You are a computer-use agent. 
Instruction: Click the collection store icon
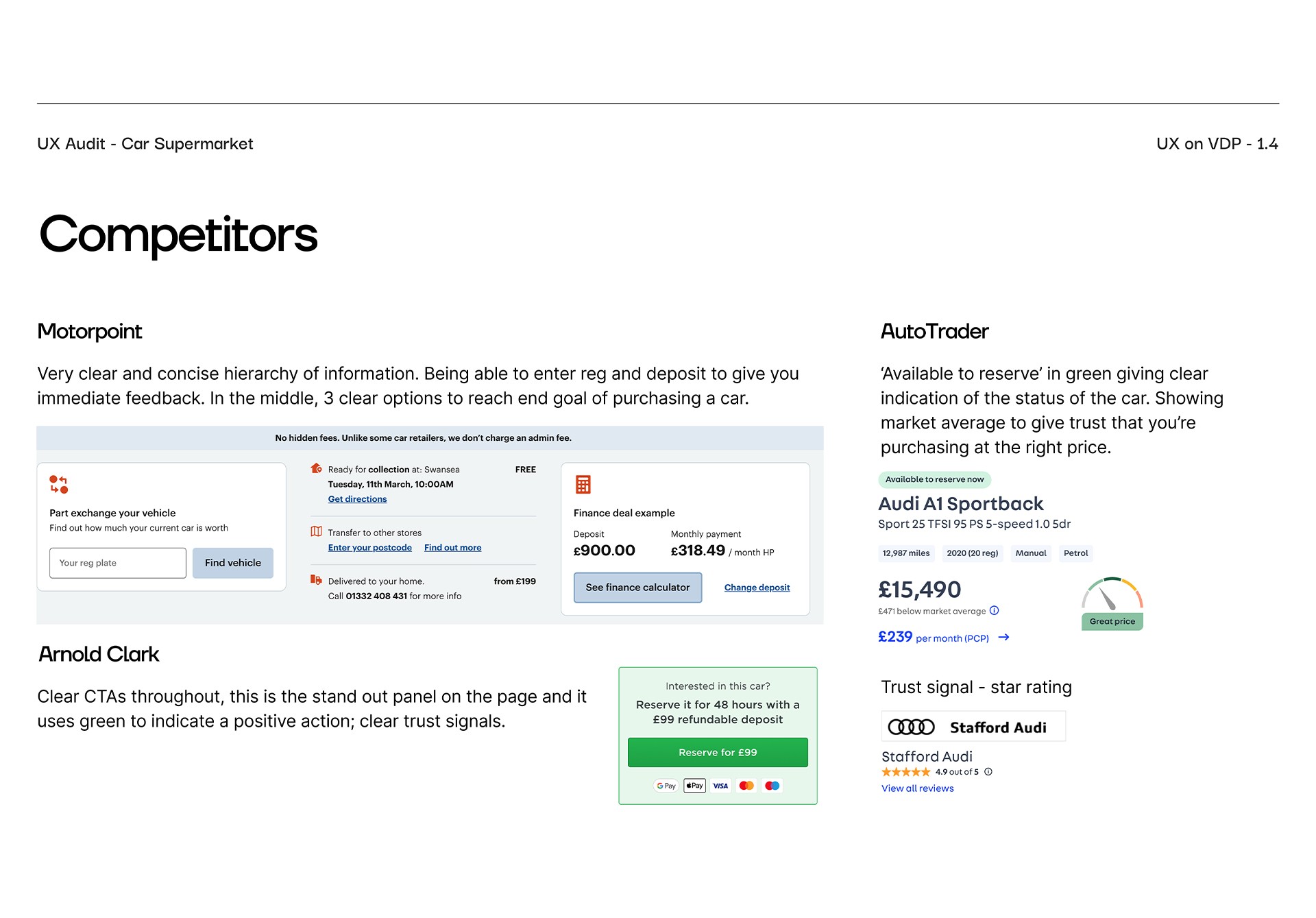316,468
